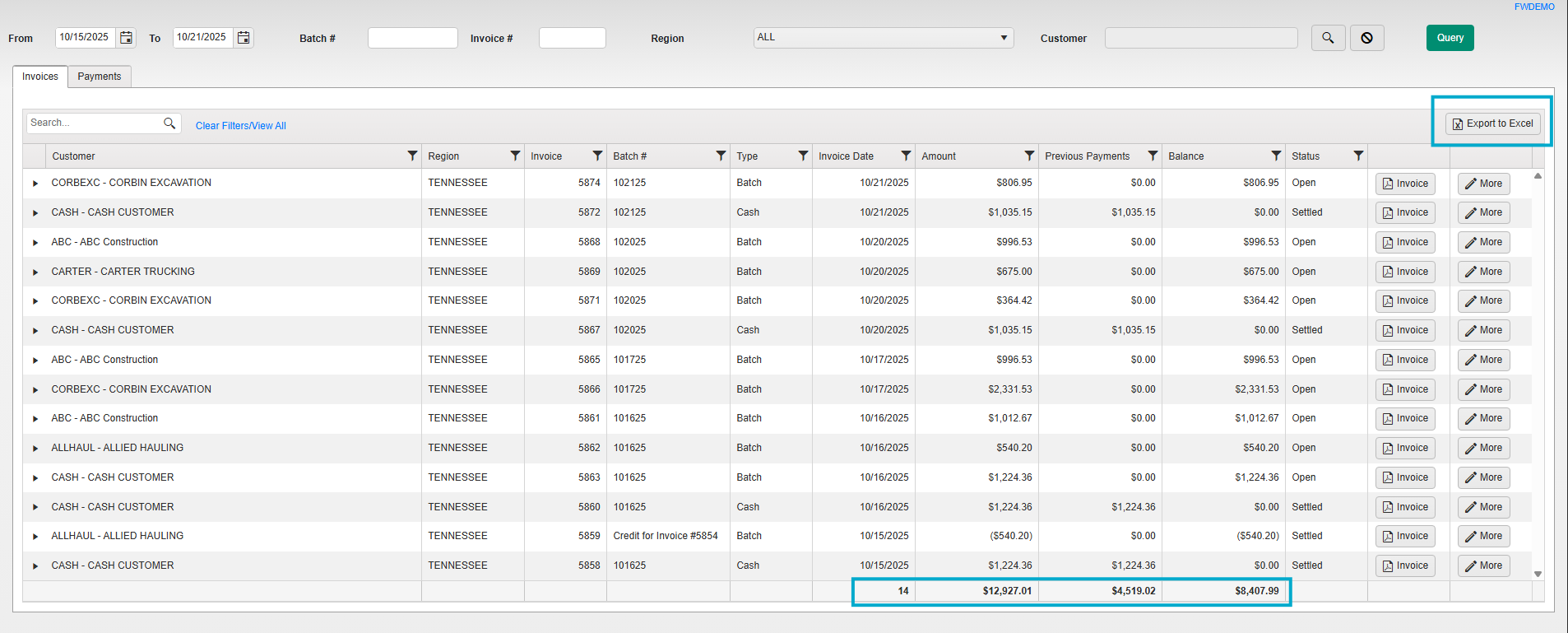The height and width of the screenshot is (633, 1568).
Task: Click grid scrollbar down arrow
Action: pyautogui.click(x=1538, y=575)
